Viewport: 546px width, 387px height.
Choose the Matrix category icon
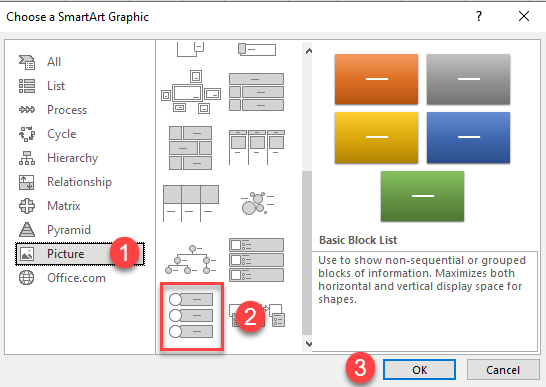(x=27, y=206)
